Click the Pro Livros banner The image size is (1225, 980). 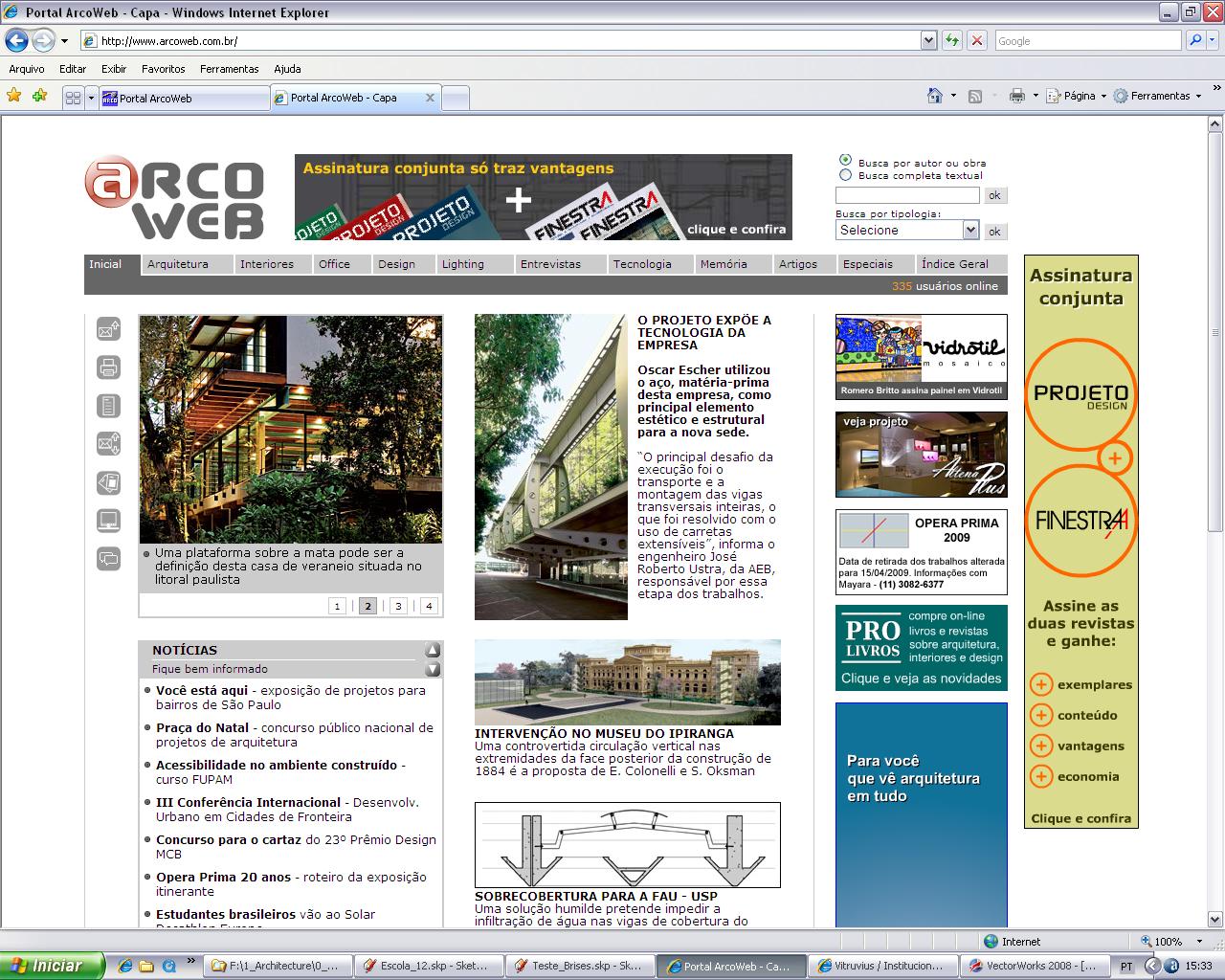(921, 648)
